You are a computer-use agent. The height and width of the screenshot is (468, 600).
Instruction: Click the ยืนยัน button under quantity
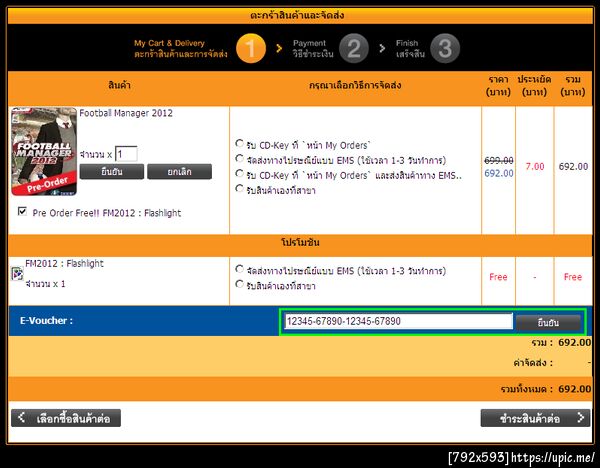click(112, 171)
